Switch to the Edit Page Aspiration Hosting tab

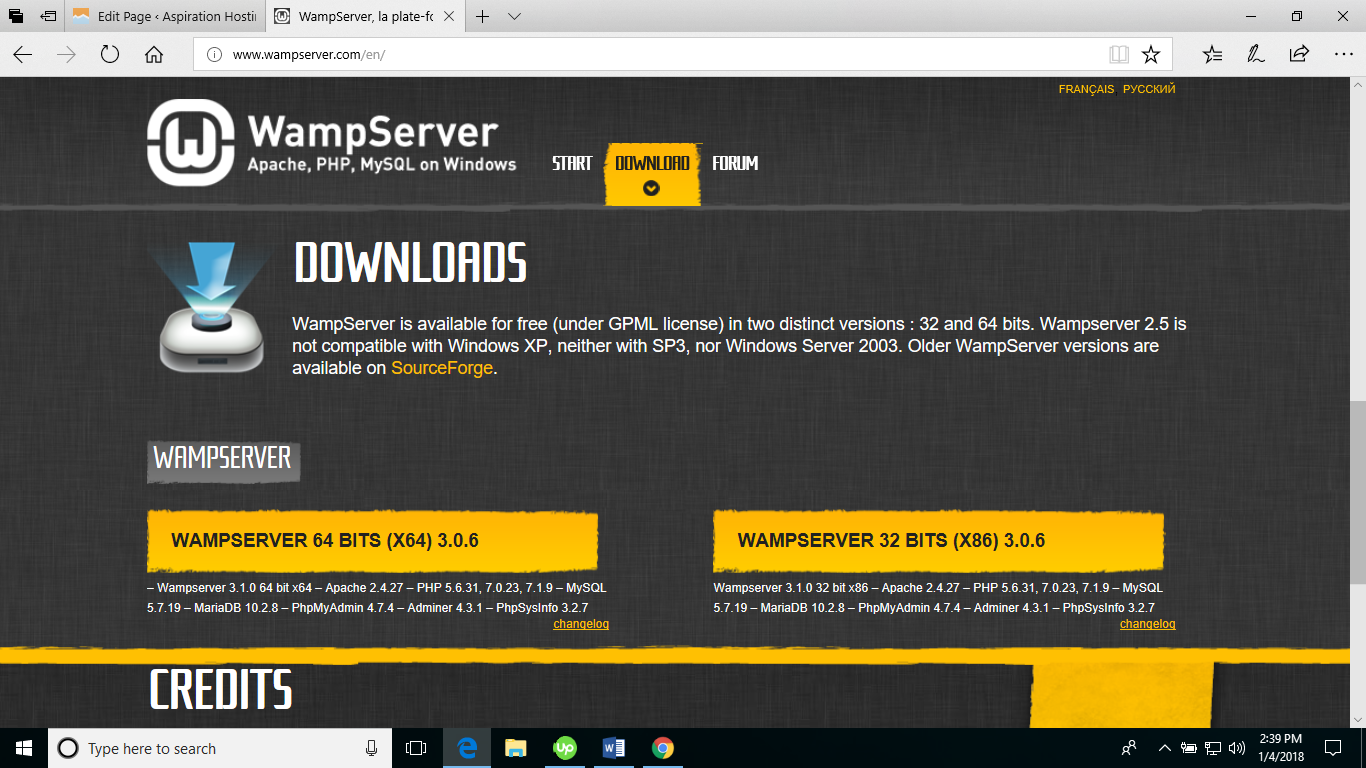165,16
